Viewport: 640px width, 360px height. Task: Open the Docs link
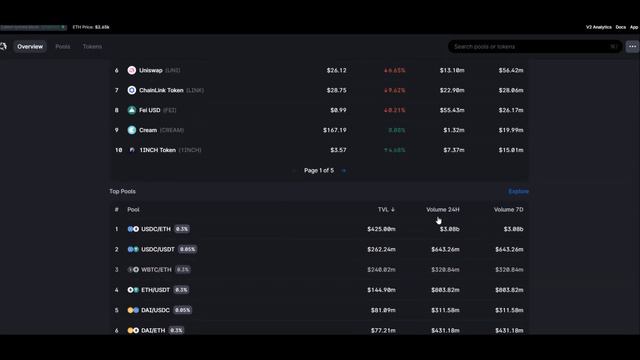pos(621,27)
